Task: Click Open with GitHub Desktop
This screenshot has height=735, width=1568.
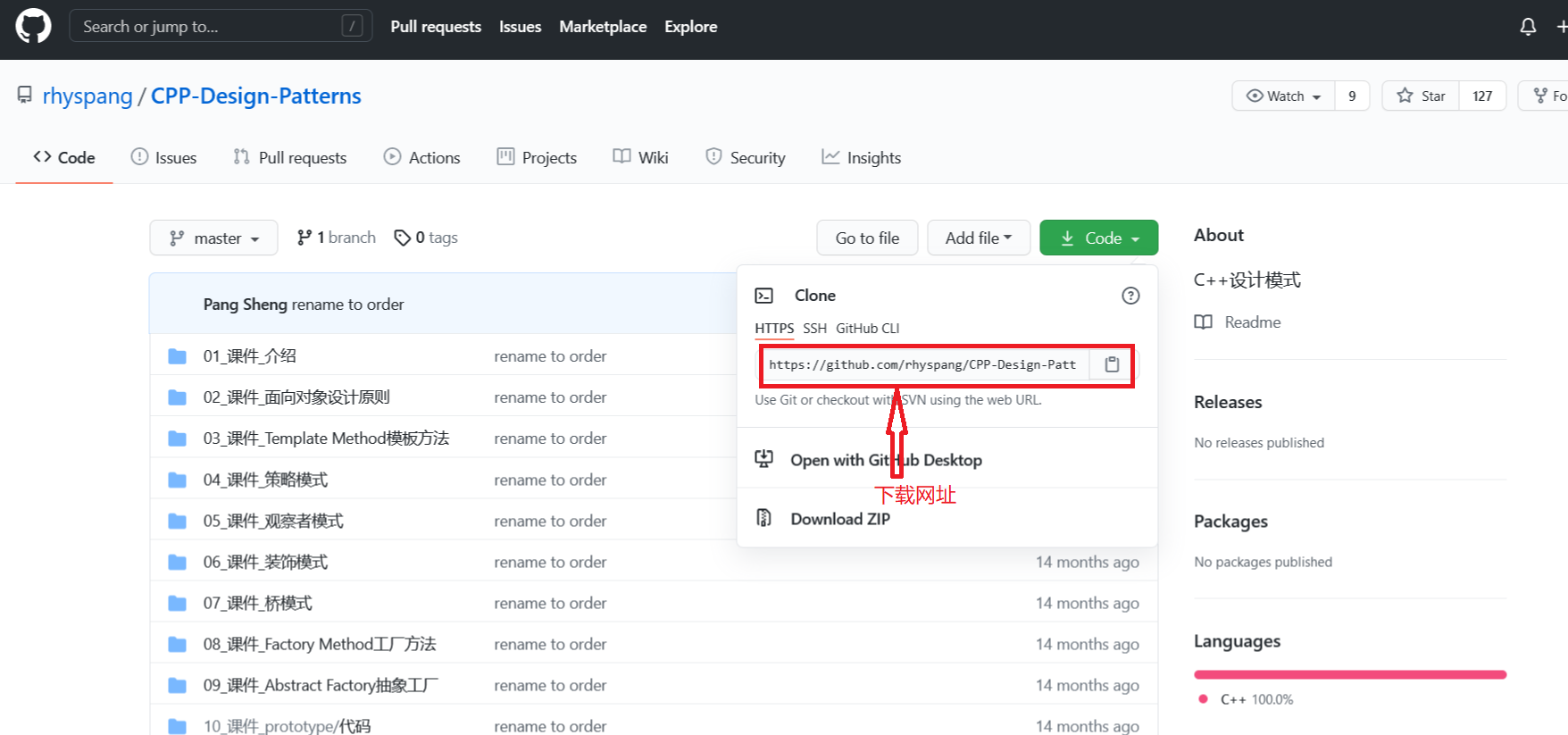Action: pyautogui.click(x=886, y=460)
